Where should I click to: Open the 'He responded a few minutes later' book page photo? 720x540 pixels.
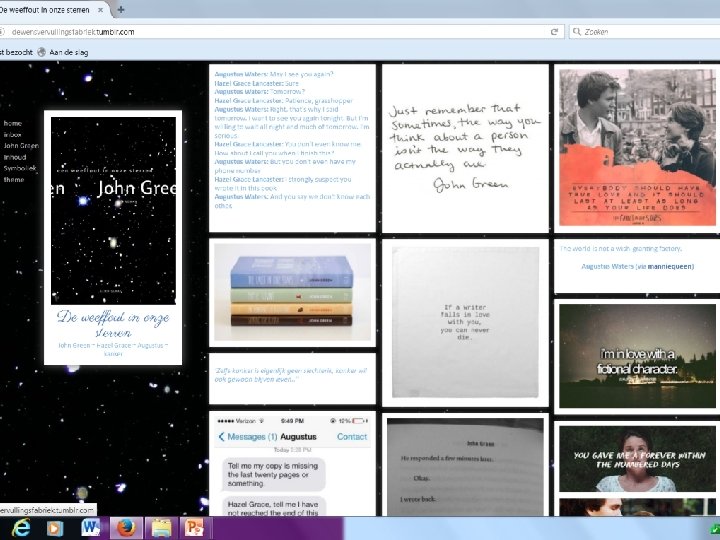[465, 467]
